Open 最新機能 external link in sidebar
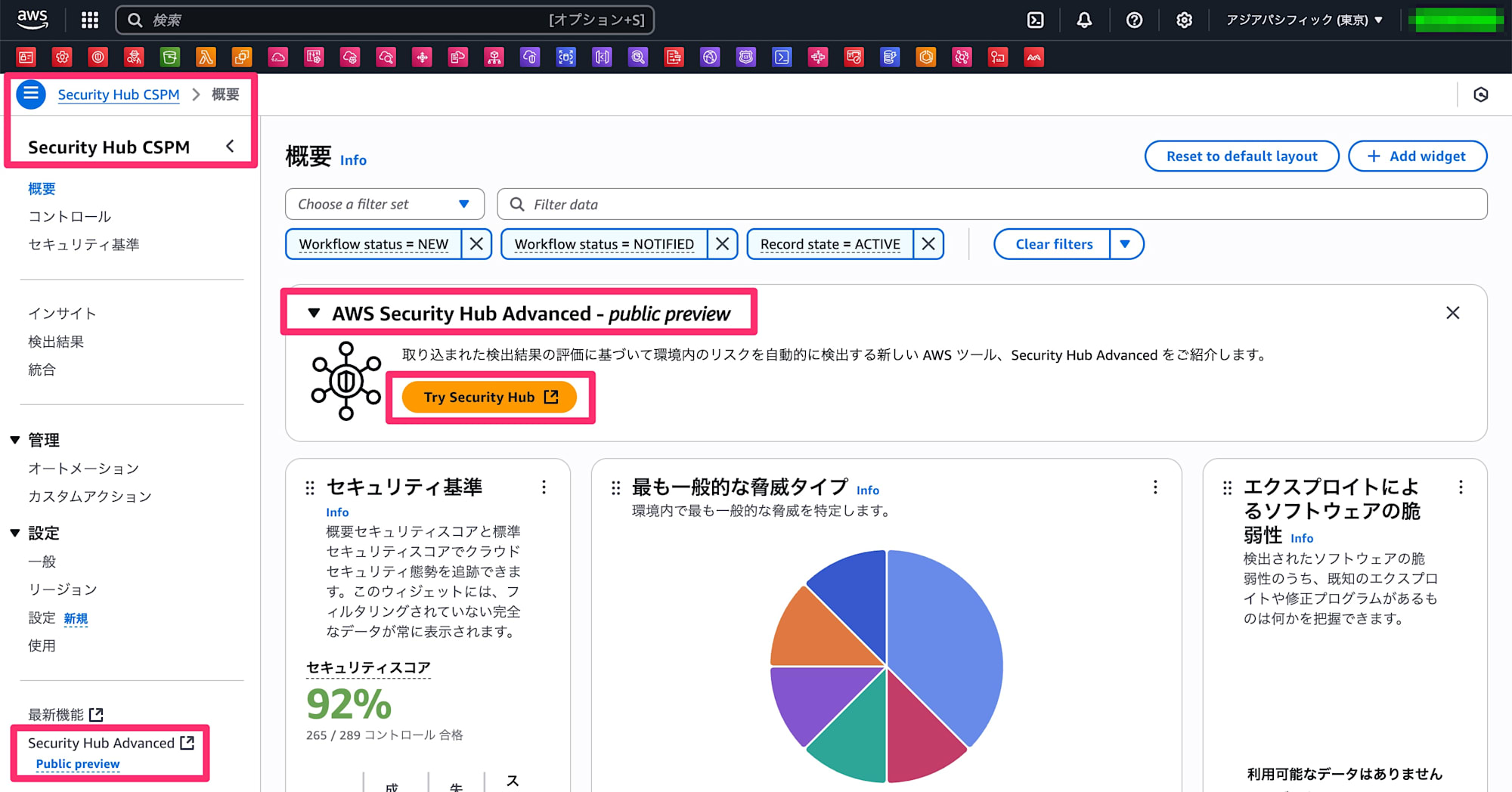Viewport: 1512px width, 792px height. 65,715
